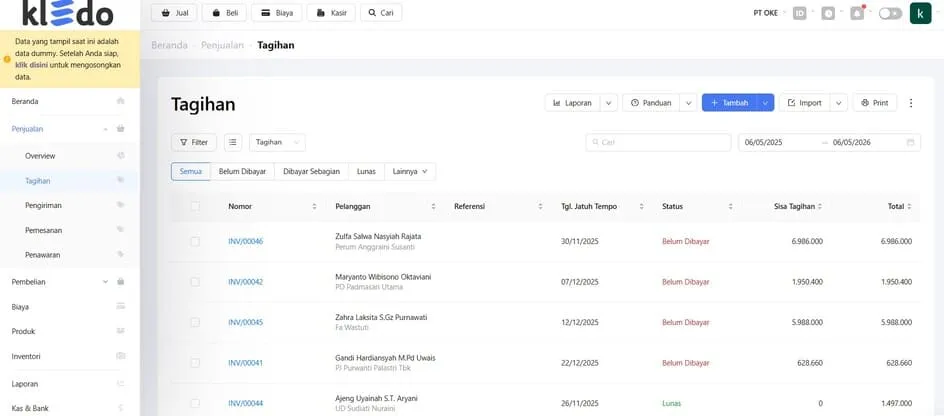Go to Beranda breadcrumb link
Viewport: 944px width, 416px height.
[x=169, y=45]
